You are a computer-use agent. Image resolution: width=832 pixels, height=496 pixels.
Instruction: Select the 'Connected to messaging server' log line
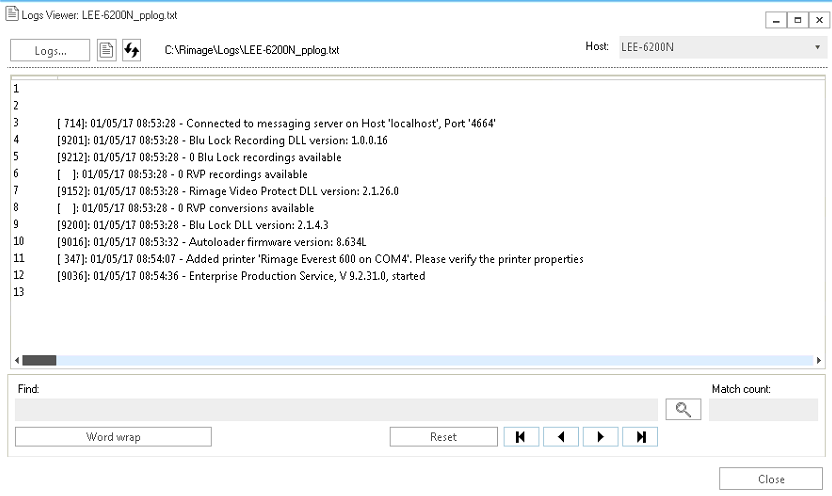(276, 124)
